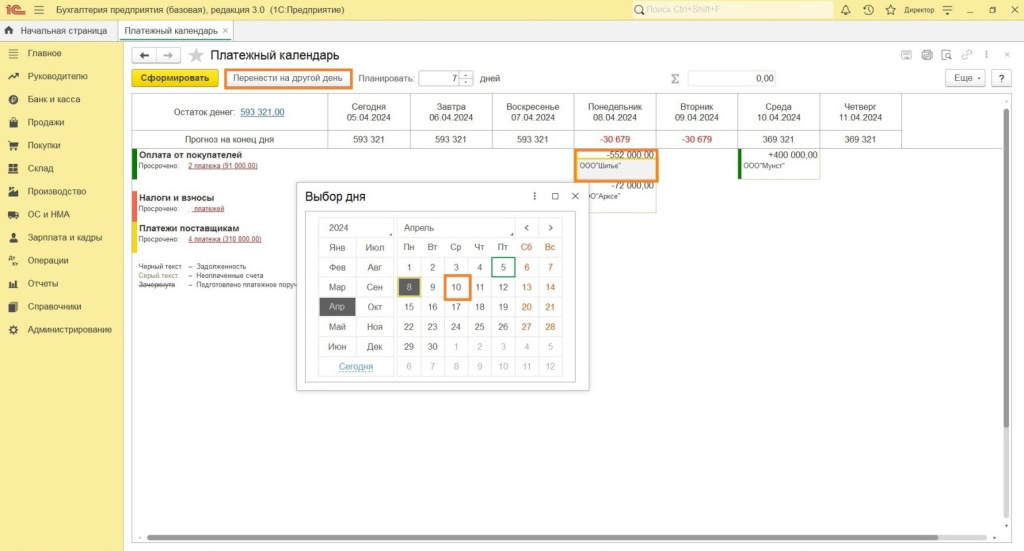The width and height of the screenshot is (1024, 551).
Task: Open the year 2024 selector in calendar
Action: [356, 228]
